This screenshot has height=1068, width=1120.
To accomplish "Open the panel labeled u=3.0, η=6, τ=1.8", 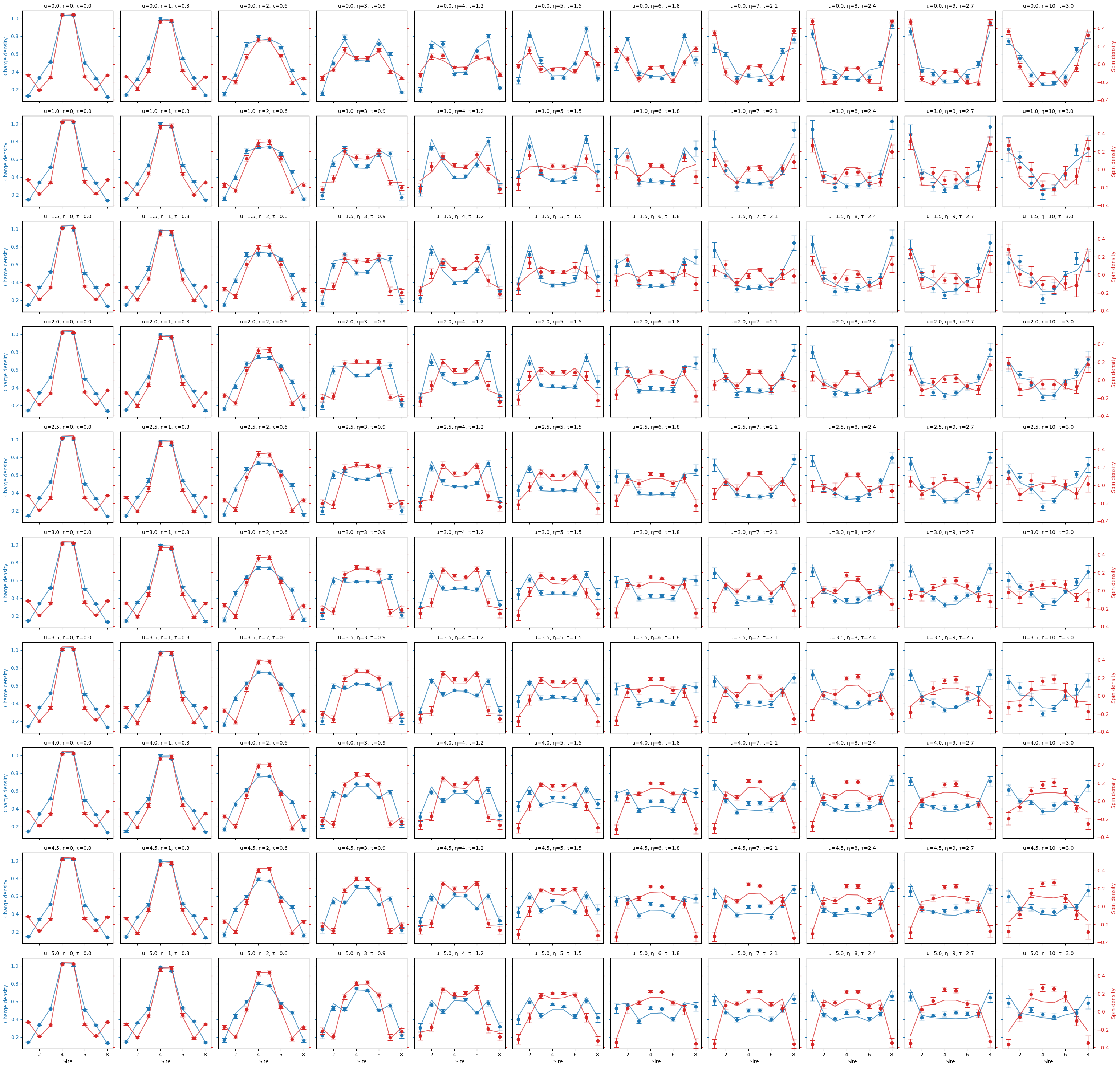I will pyautogui.click(x=656, y=582).
